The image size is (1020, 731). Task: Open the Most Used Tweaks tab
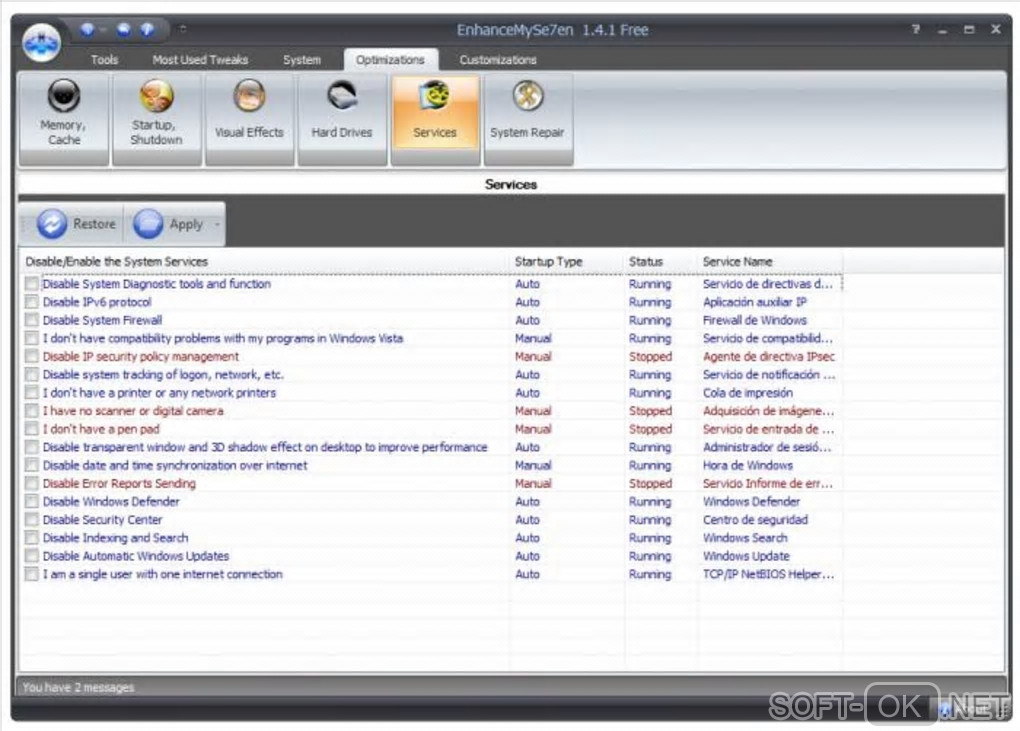(x=200, y=60)
